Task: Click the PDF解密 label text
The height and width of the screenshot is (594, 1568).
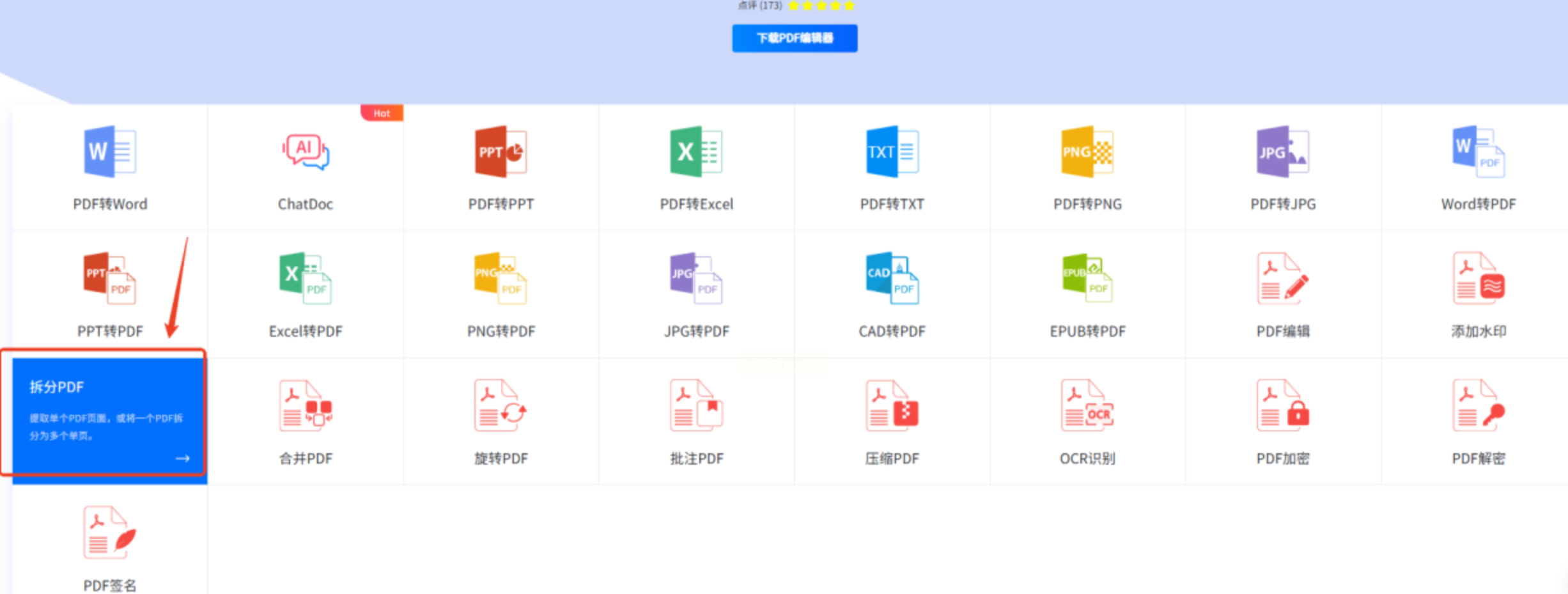Action: [x=1479, y=458]
